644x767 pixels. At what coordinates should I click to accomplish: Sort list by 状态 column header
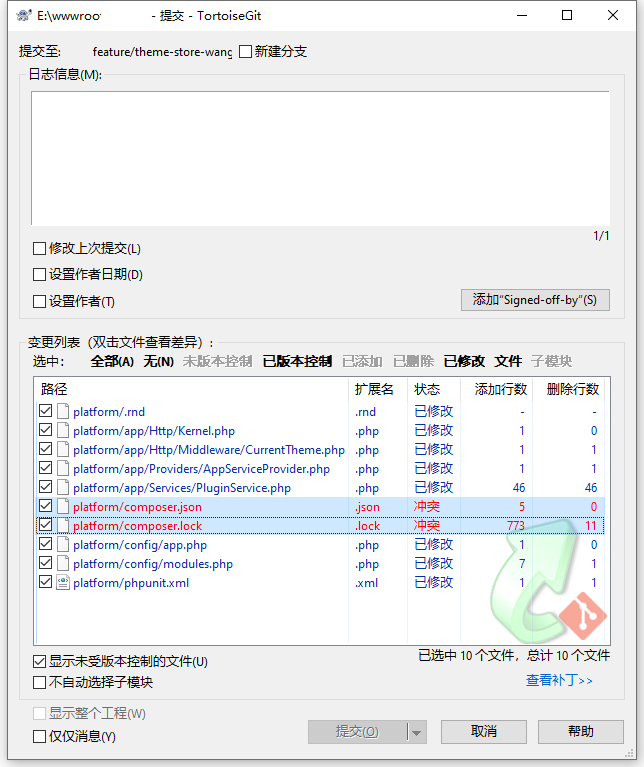[x=433, y=389]
